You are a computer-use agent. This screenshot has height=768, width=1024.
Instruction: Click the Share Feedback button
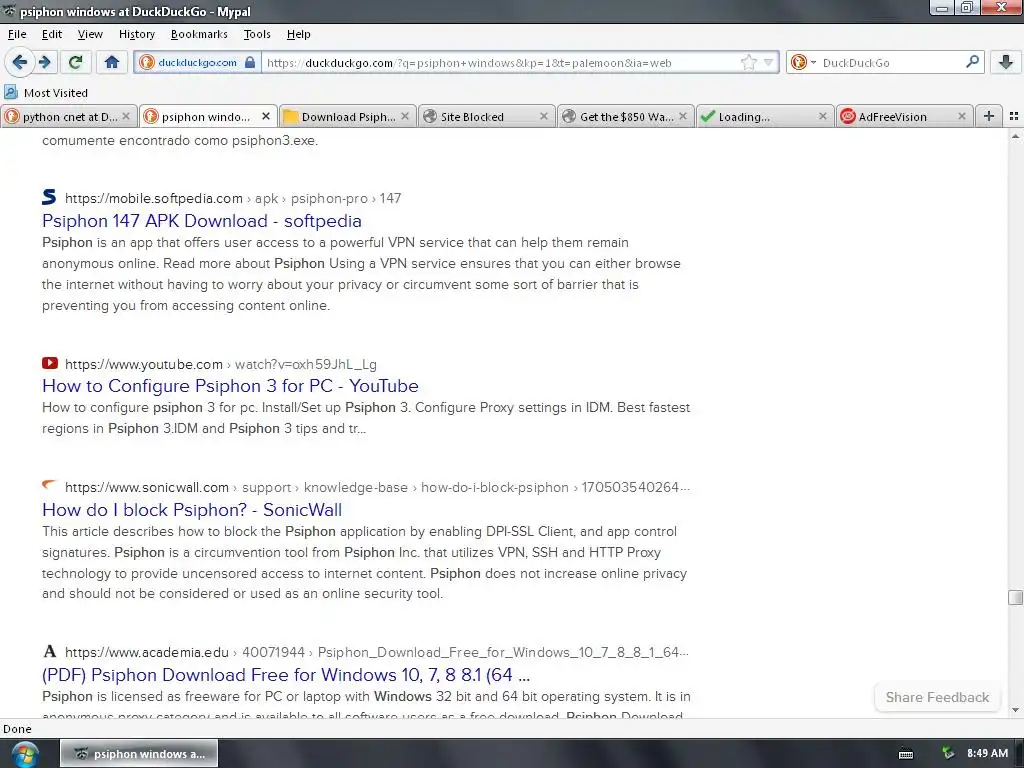937,697
